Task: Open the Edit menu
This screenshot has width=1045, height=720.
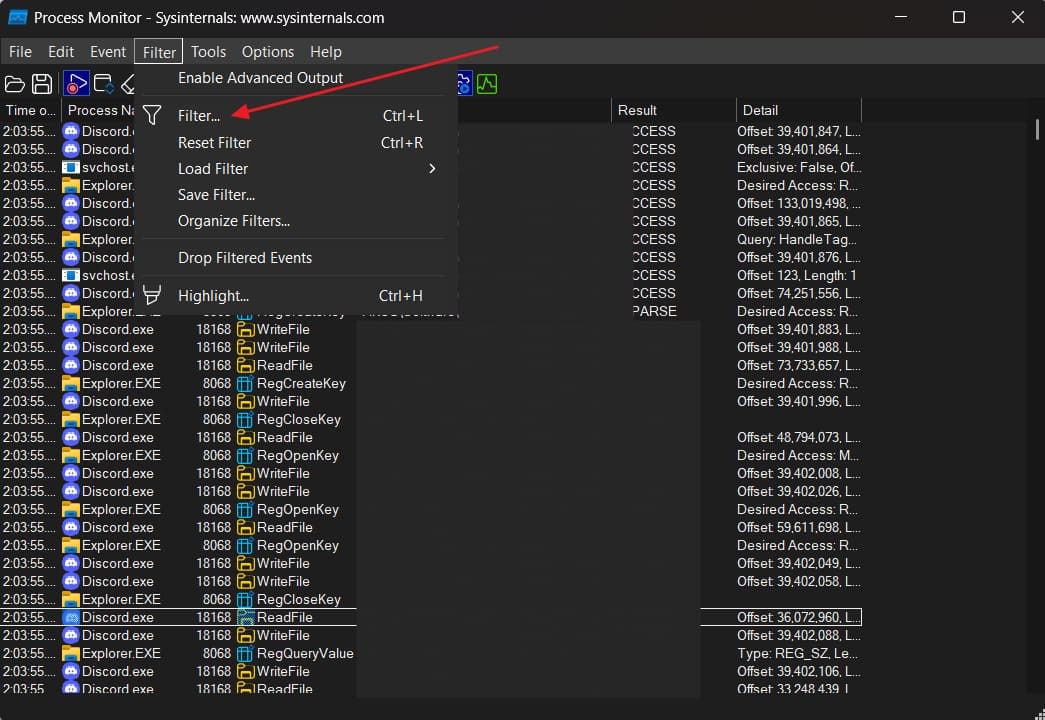Action: (x=61, y=51)
